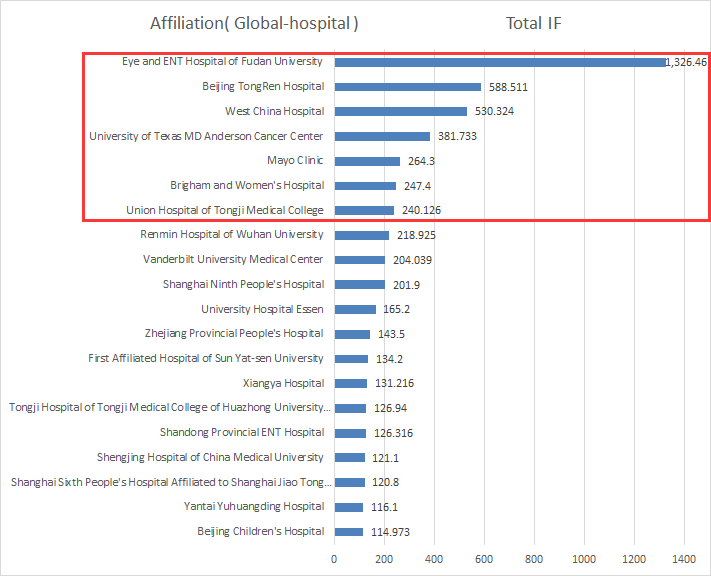Select First Affiliated Hospital of Sun Yat-sen University label

tap(206, 358)
